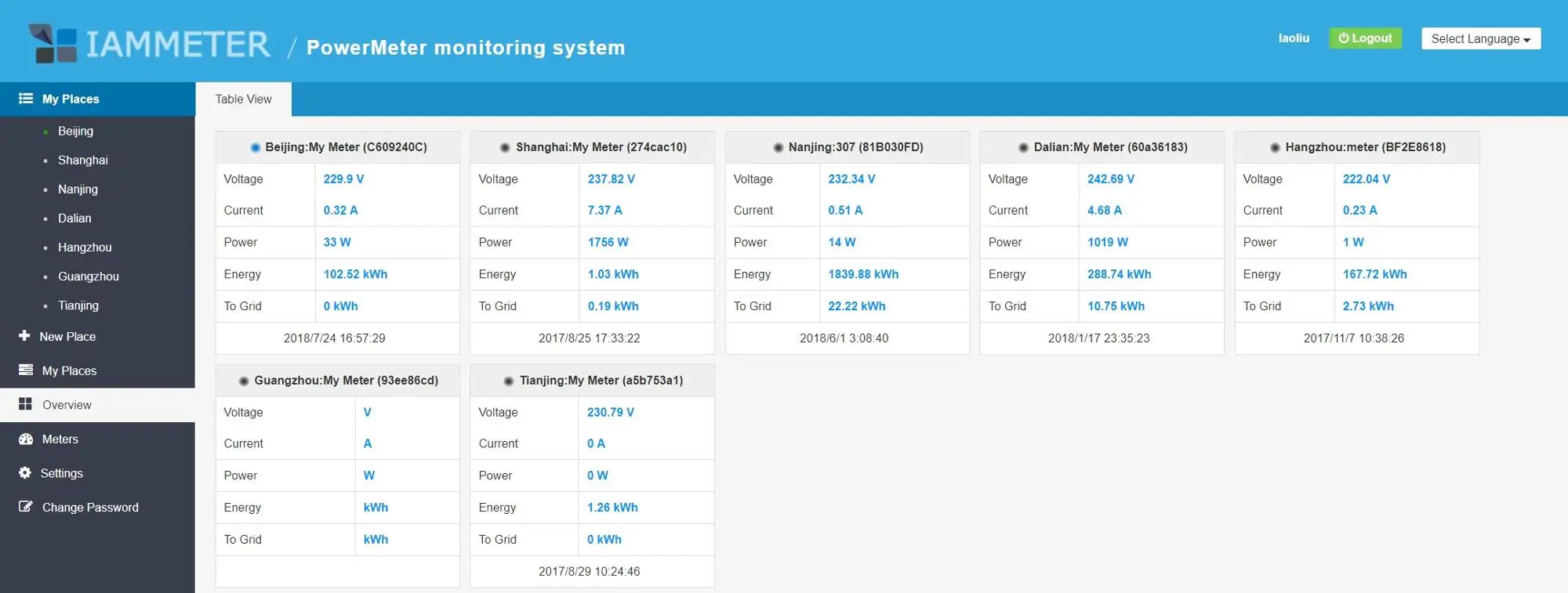The width and height of the screenshot is (1568, 593).
Task: Open the Hangzhou:meter (BF2E8618) title
Action: pos(1366,147)
